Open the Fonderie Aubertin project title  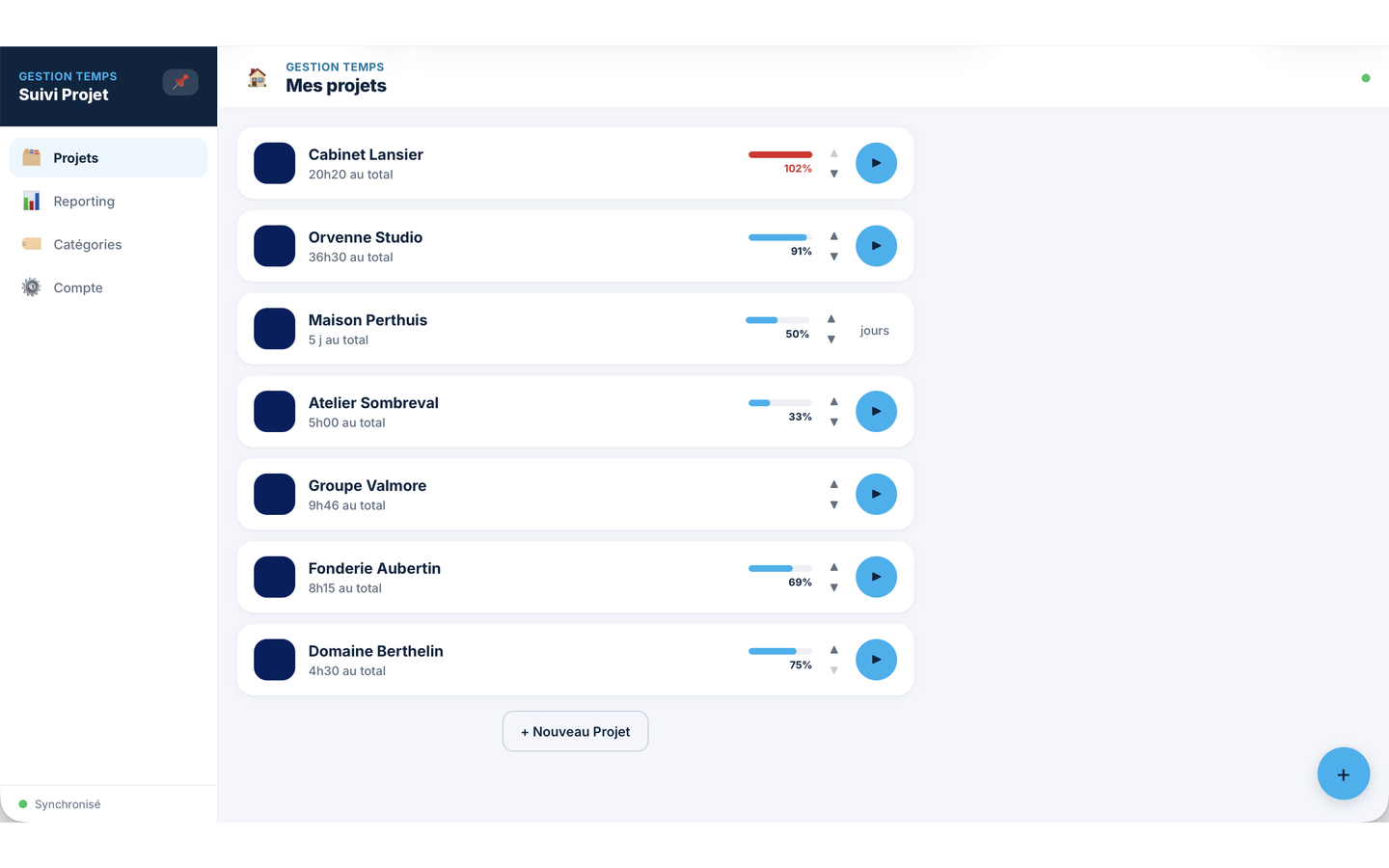point(374,568)
